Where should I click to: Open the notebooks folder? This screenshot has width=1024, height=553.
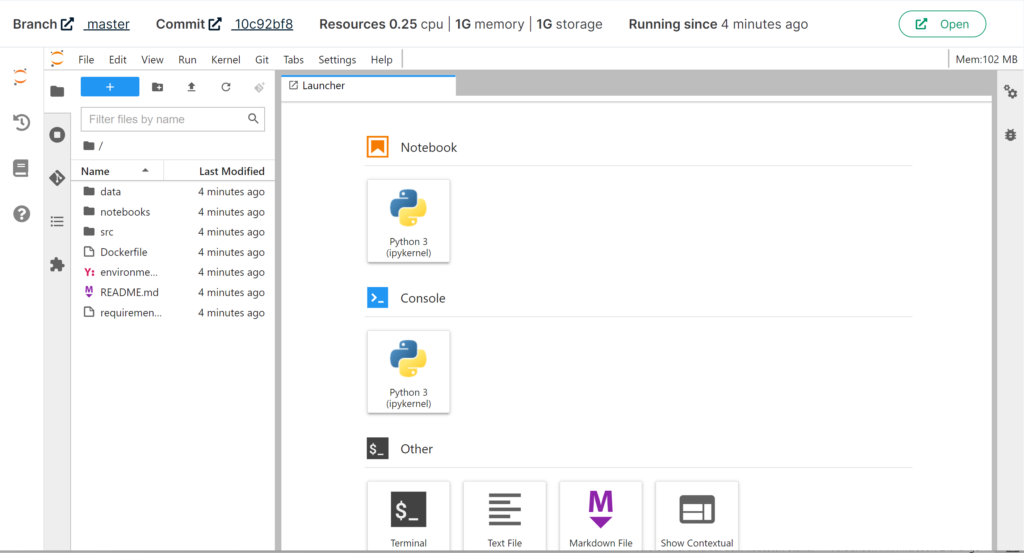pyautogui.click(x=125, y=212)
